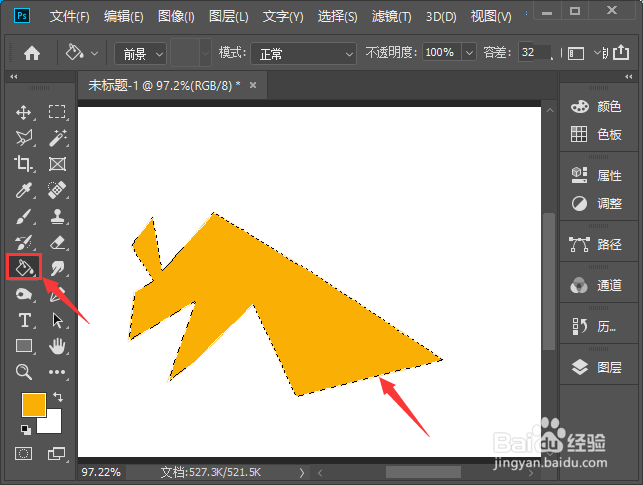Collapse the left toolbox double-arrow

pos(14,77)
